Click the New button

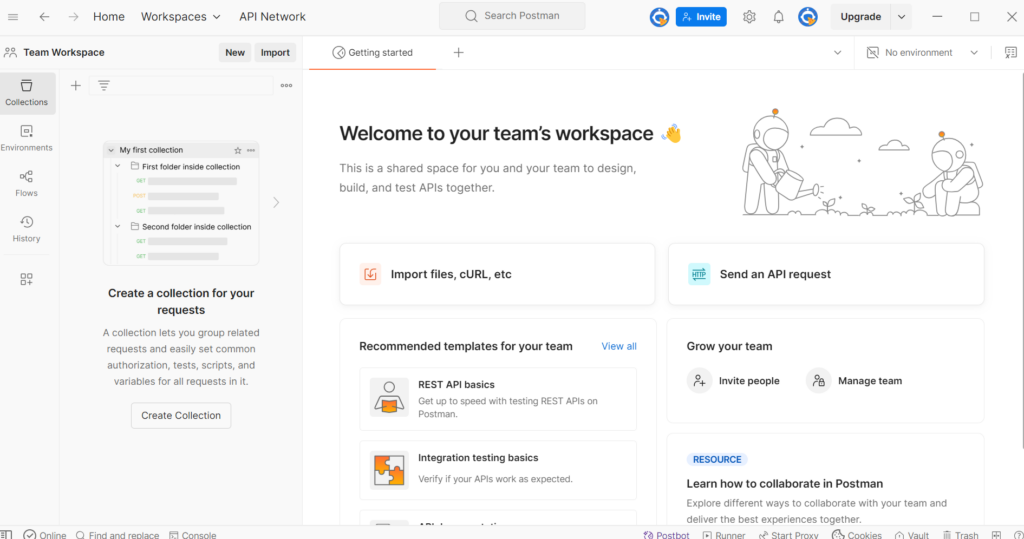coord(235,52)
